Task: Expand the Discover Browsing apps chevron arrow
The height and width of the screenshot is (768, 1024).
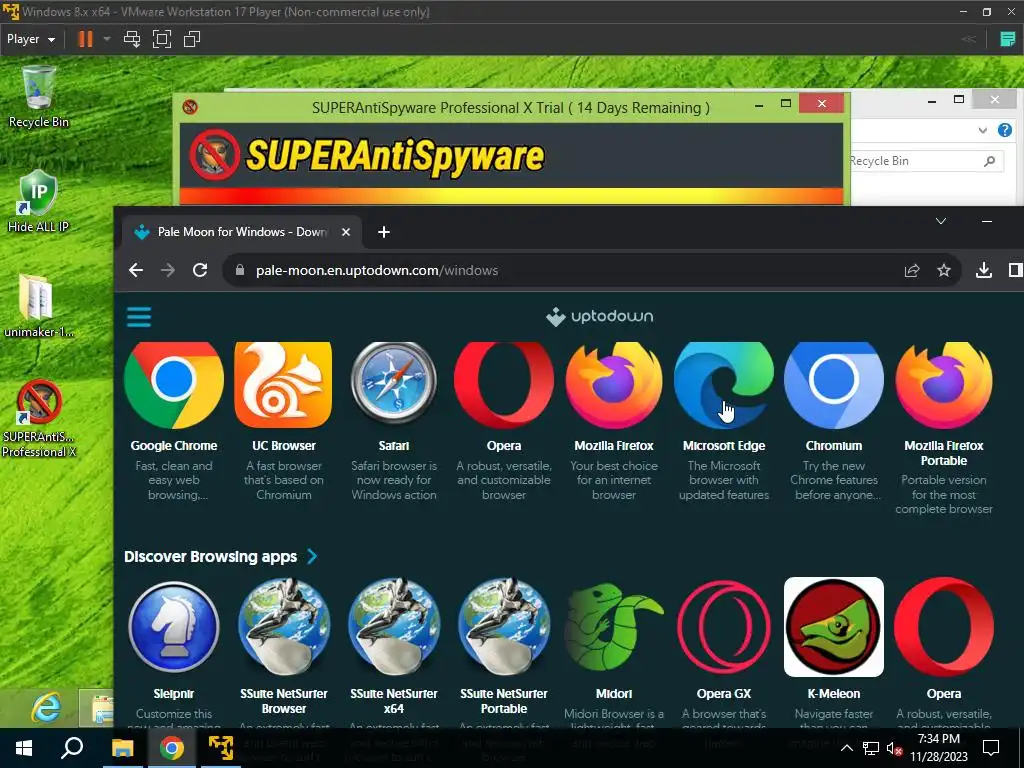Action: pos(312,556)
